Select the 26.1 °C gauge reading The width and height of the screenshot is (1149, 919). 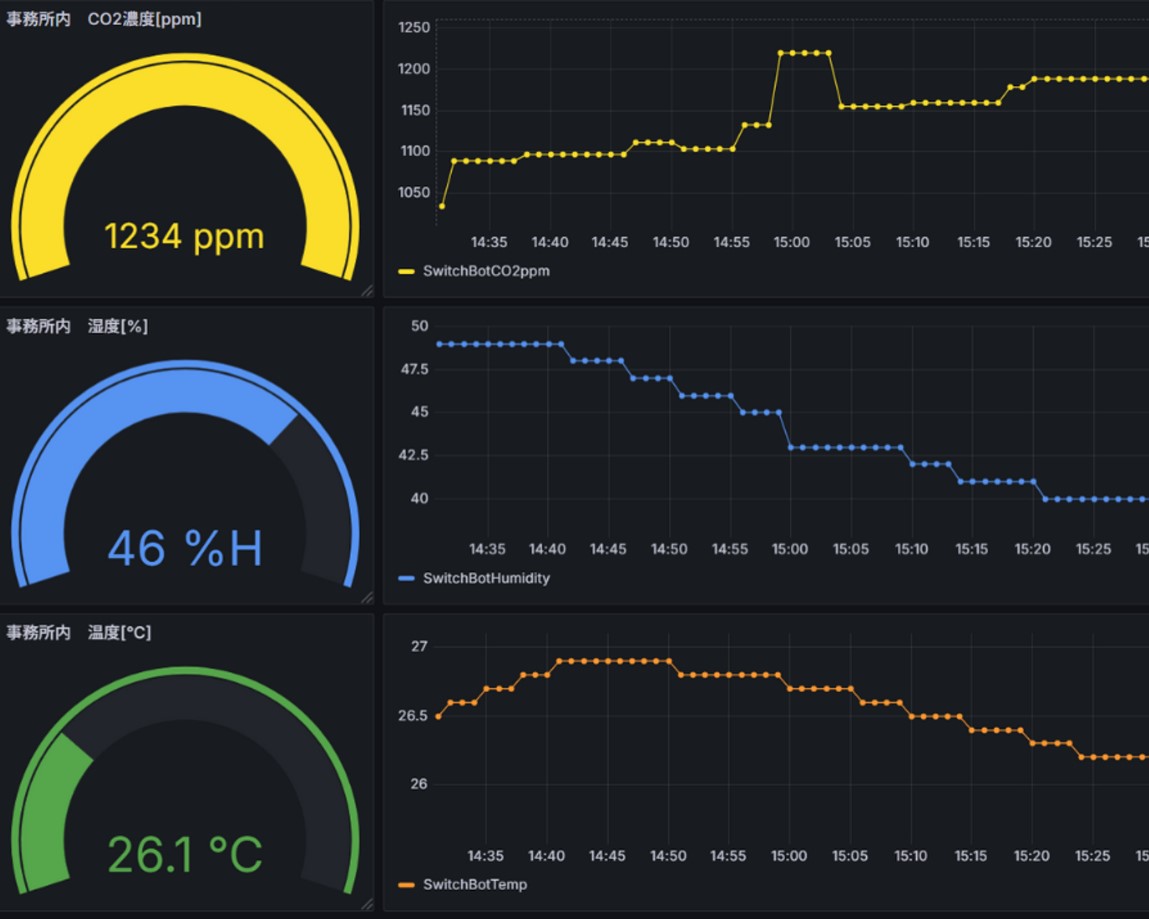(x=185, y=855)
